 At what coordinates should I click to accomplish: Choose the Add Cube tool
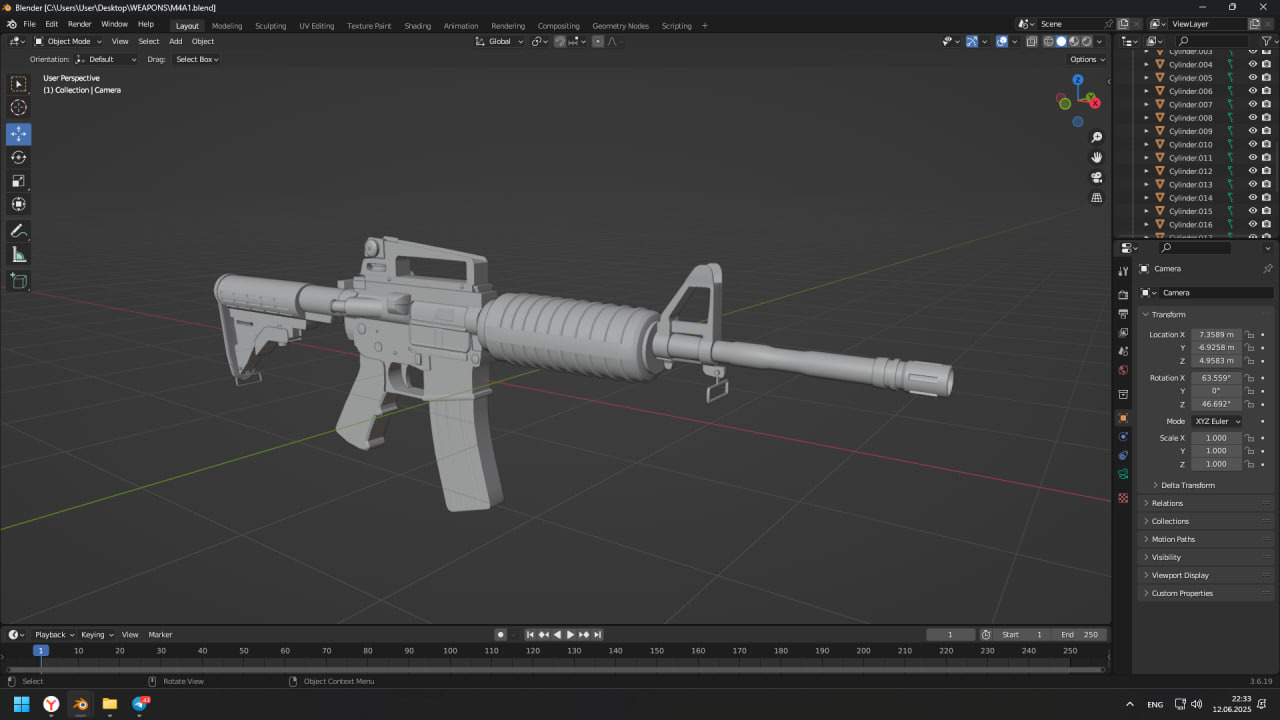click(x=19, y=282)
